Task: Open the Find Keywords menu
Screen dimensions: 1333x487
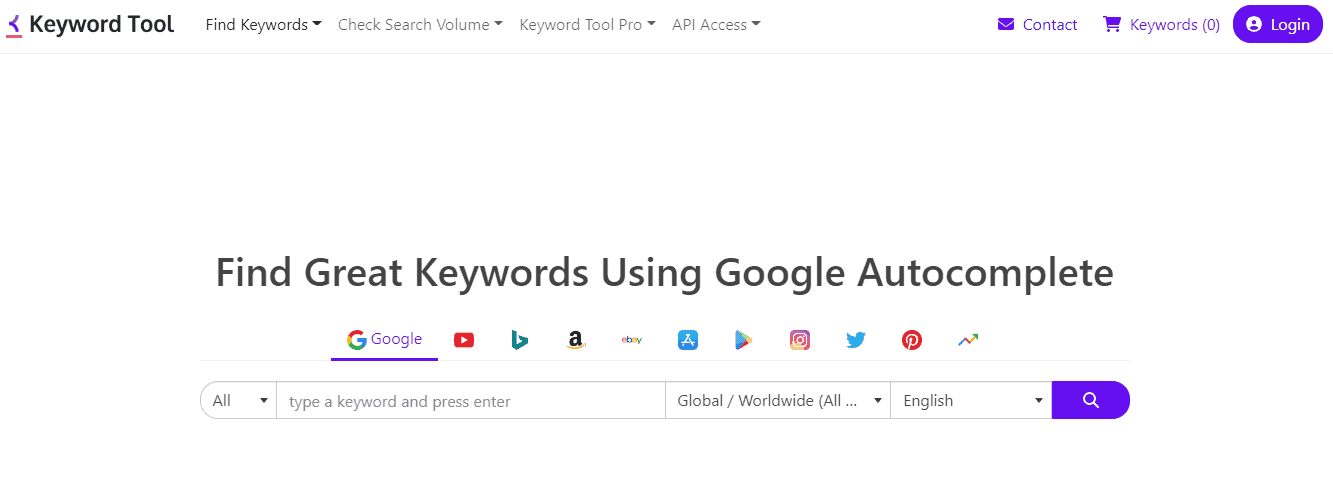Action: click(x=263, y=25)
